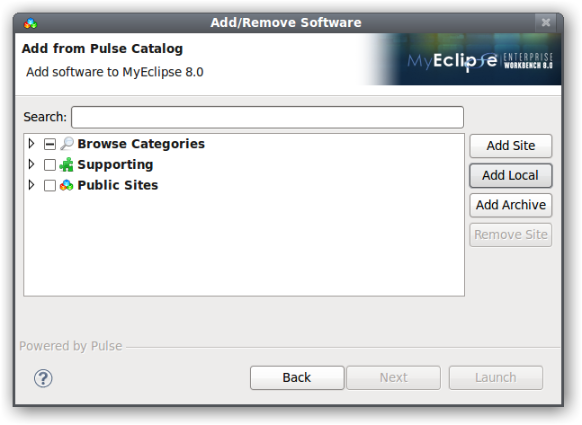This screenshot has height=425, width=582.
Task: Close the Add/Remove Software dialog
Action: tap(546, 23)
